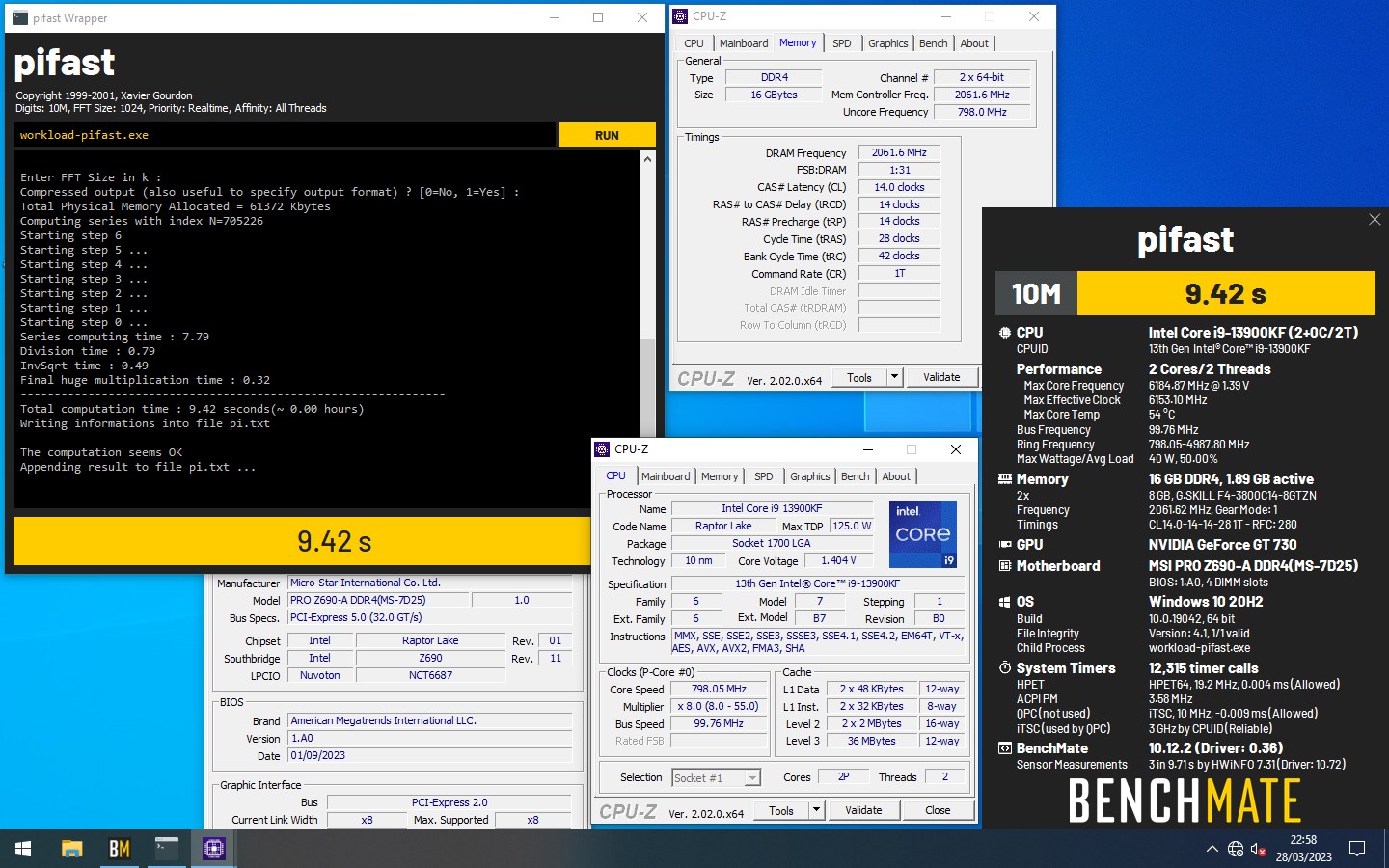Click Intel Core i9 logo in CPU-Z
Screen dimensions: 1389x868
(923, 533)
